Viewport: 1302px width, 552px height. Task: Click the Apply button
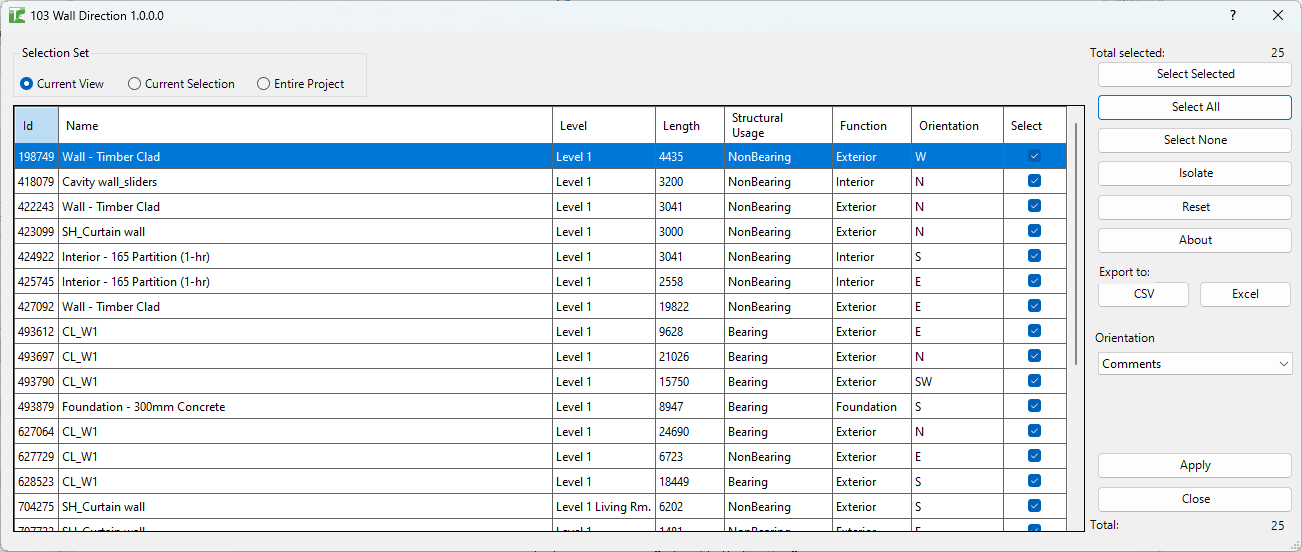click(1195, 465)
